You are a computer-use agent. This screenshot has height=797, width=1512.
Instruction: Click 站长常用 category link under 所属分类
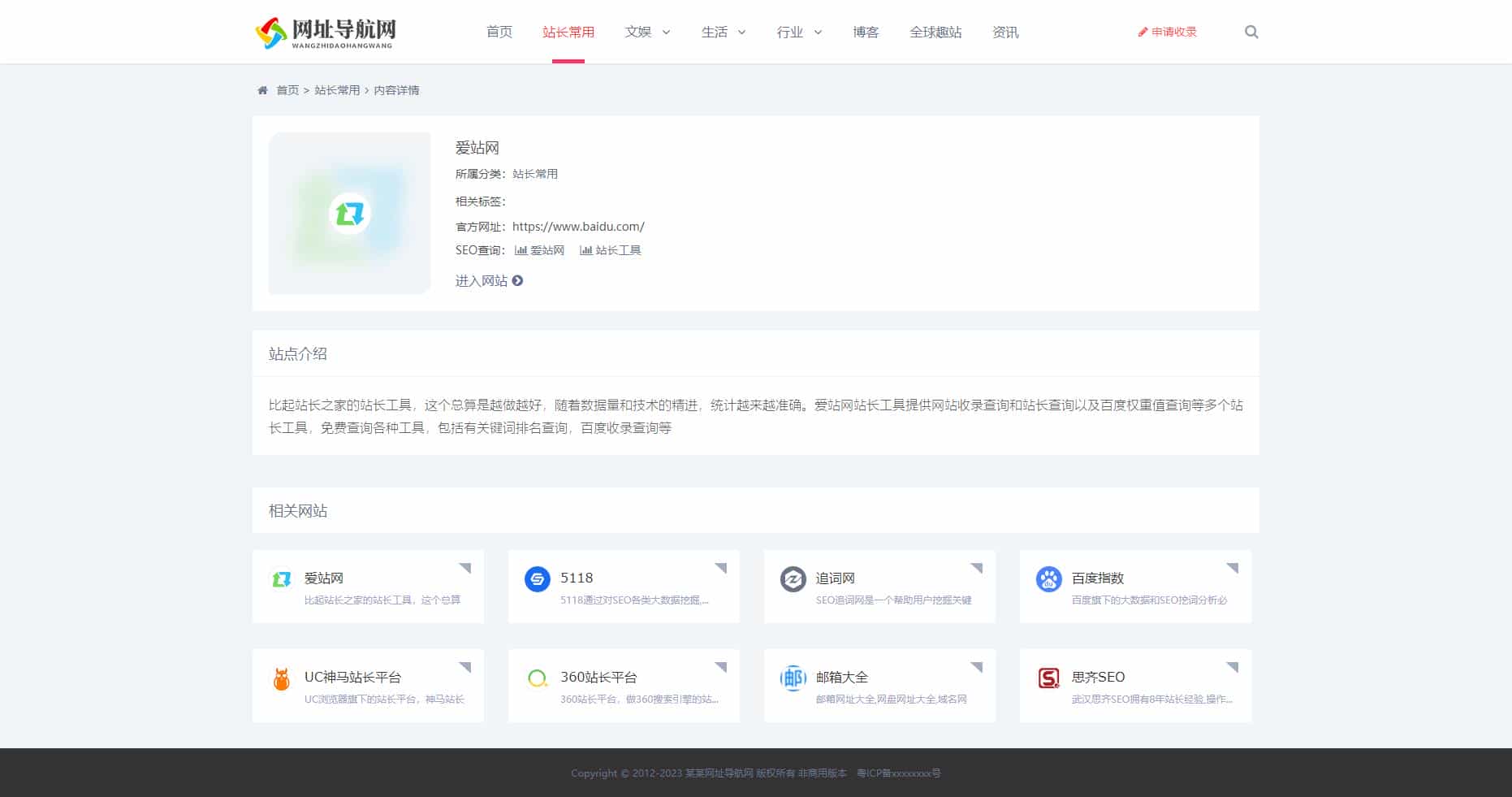[x=535, y=174]
